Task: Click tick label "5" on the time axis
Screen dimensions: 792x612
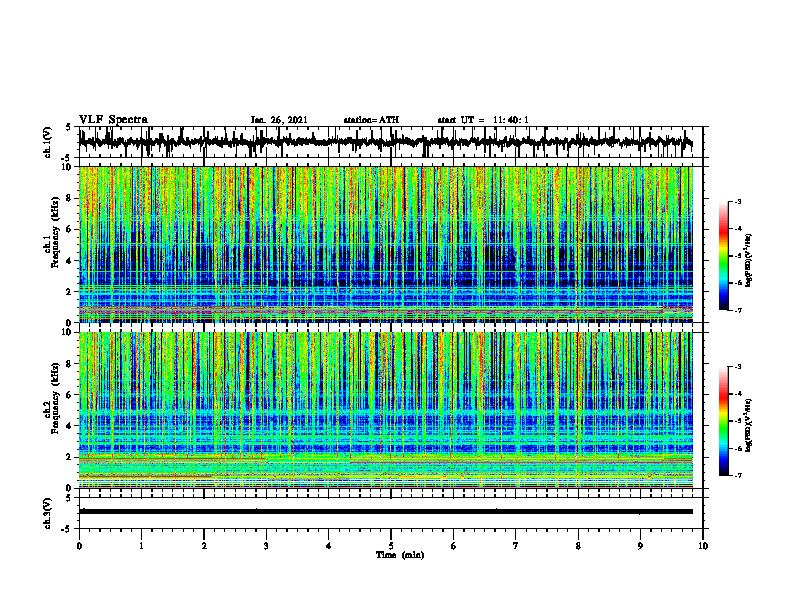Action: pyautogui.click(x=391, y=546)
